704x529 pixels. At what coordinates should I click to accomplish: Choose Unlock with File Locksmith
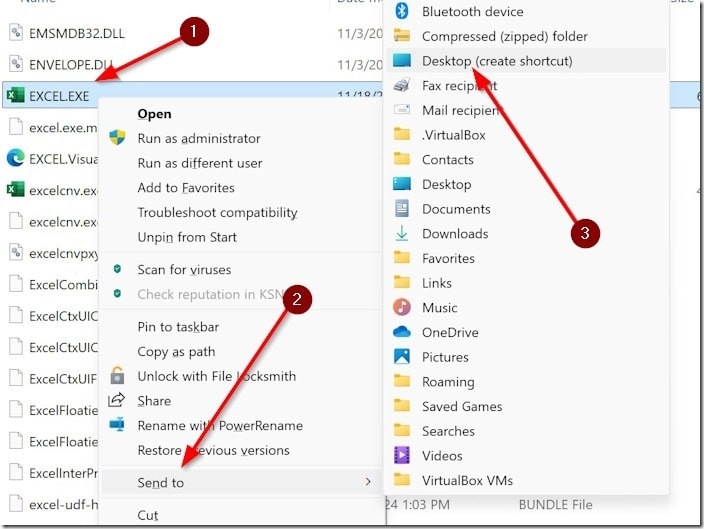216,376
